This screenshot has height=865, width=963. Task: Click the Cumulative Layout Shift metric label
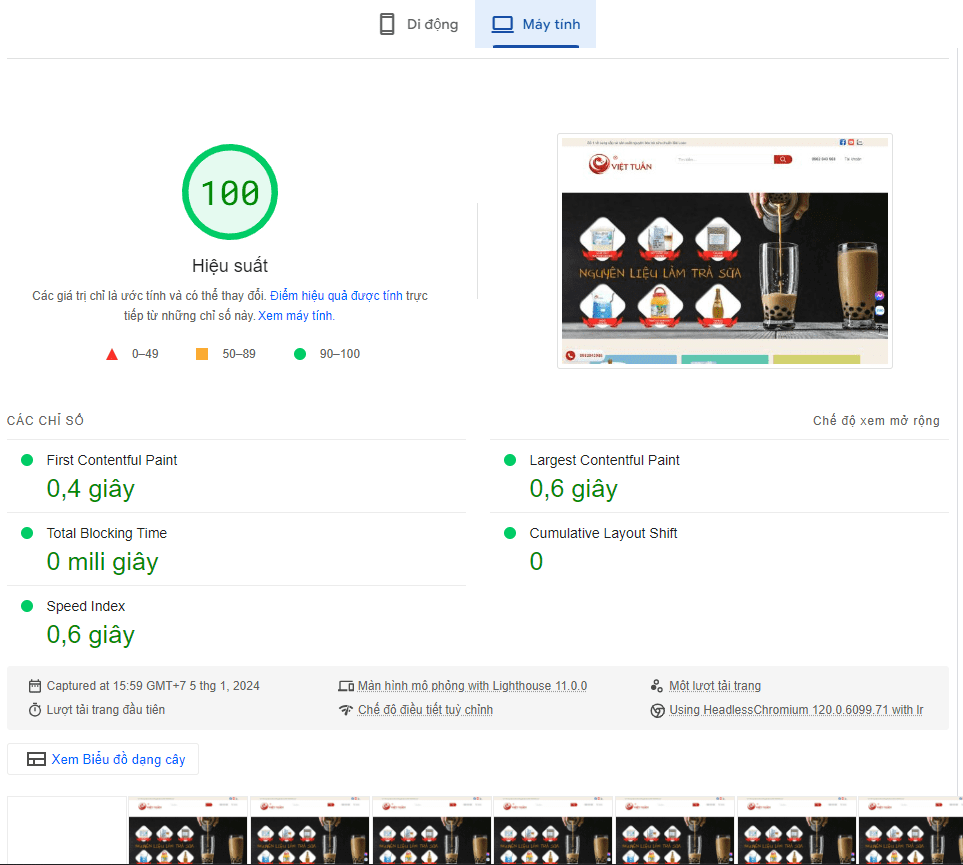pos(603,533)
